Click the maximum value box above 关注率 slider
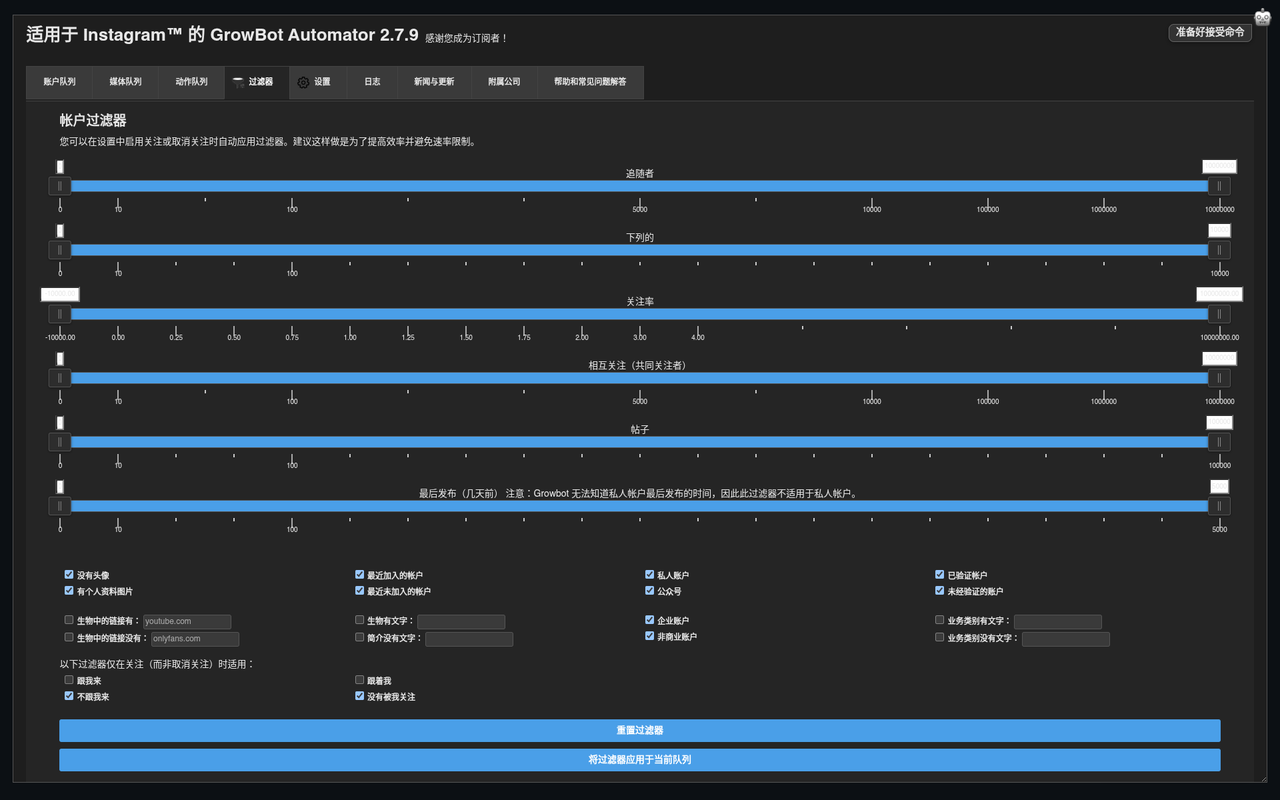The width and height of the screenshot is (1280, 800). pos(1219,295)
